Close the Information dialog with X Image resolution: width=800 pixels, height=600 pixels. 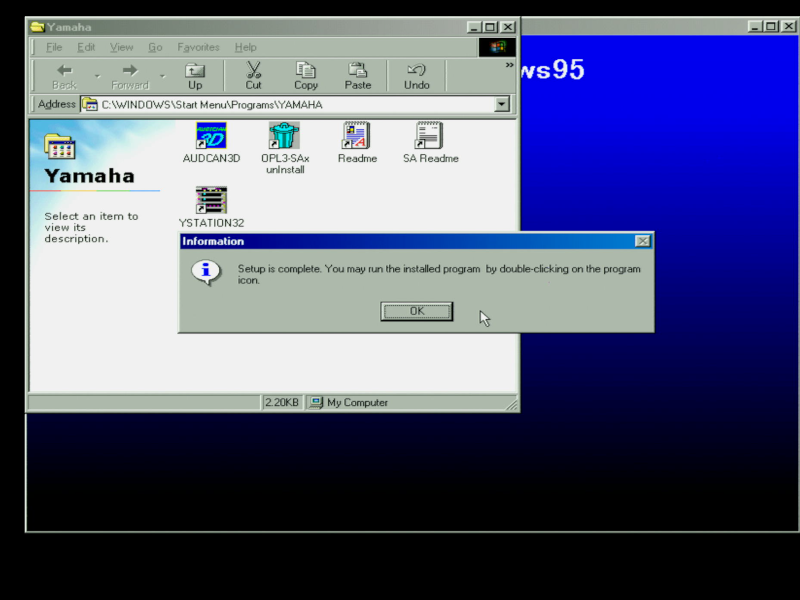click(x=643, y=241)
